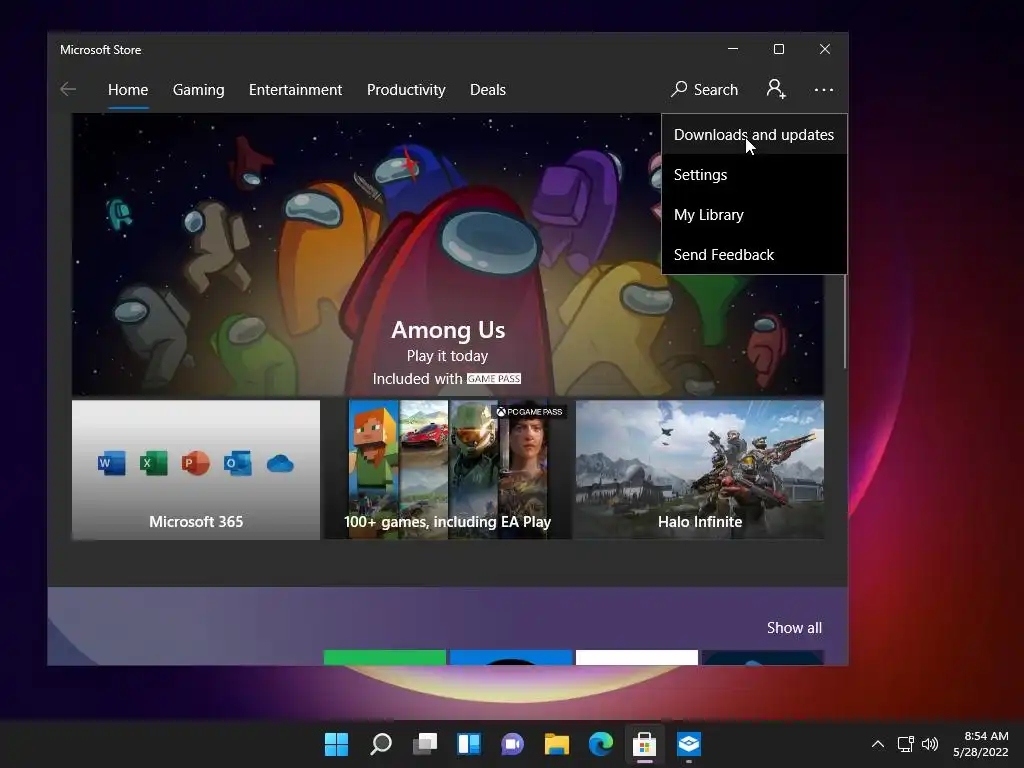
Task: Open Widgets from the taskbar
Action: coord(469,743)
